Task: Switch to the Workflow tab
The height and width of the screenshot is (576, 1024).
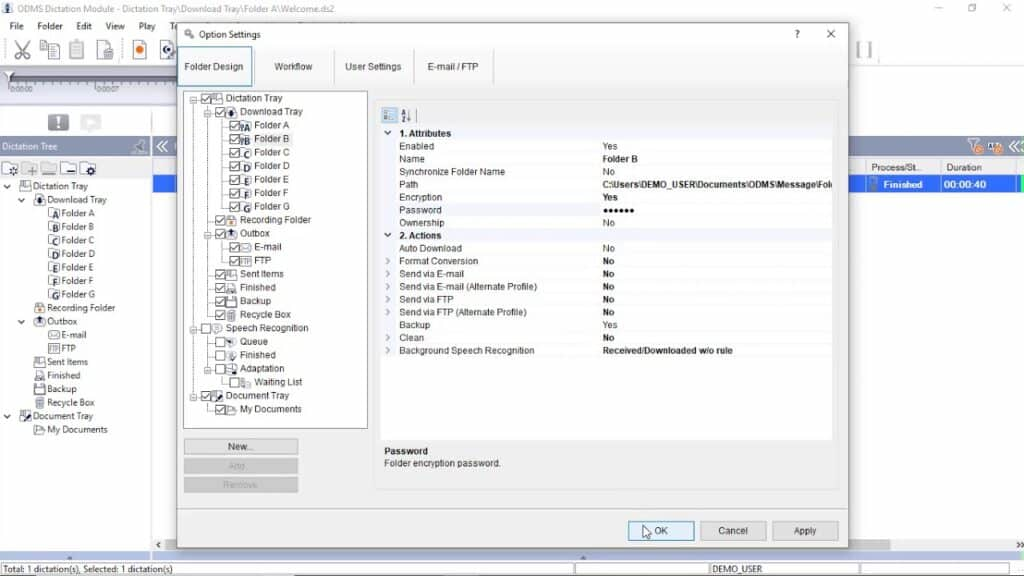Action: pos(293,67)
